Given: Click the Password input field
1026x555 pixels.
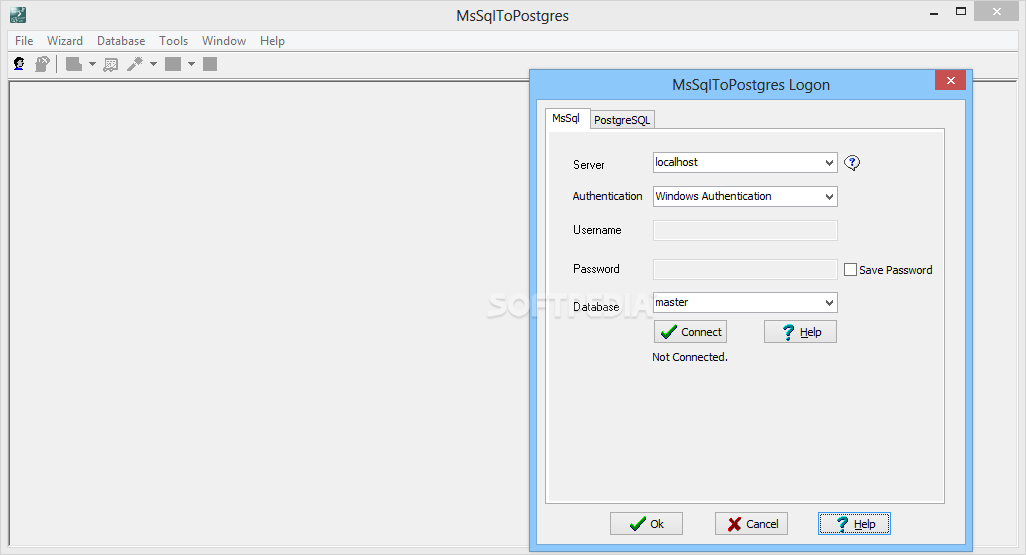Looking at the screenshot, I should (745, 269).
